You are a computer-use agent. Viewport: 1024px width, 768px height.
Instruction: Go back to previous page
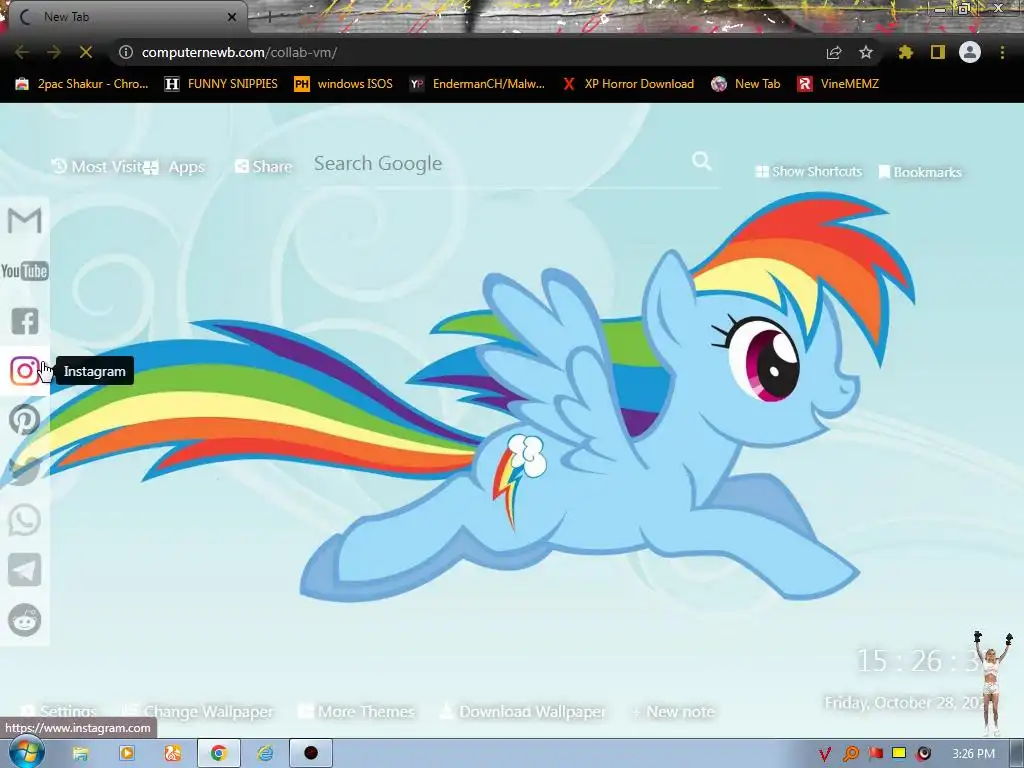22,52
